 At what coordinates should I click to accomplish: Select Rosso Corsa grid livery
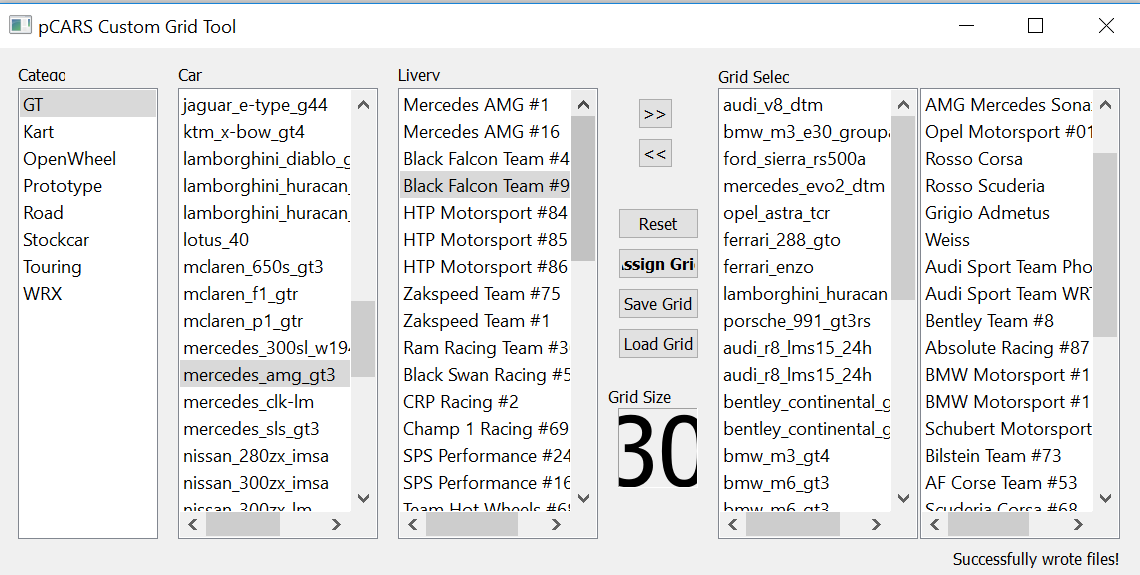click(x=1008, y=158)
